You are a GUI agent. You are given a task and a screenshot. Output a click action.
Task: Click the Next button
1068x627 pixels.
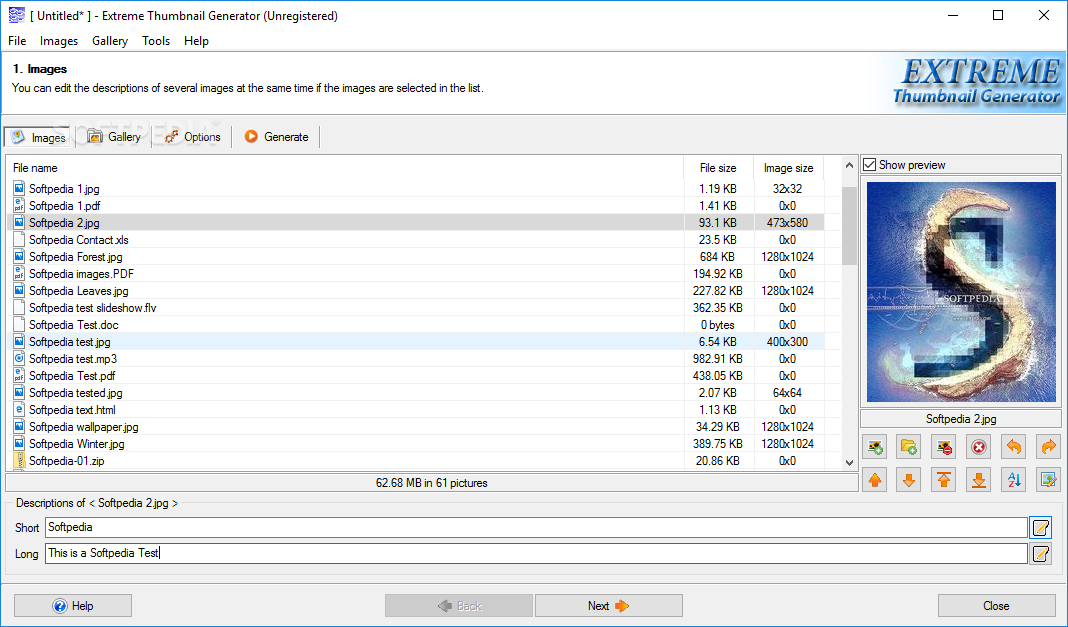(x=608, y=606)
